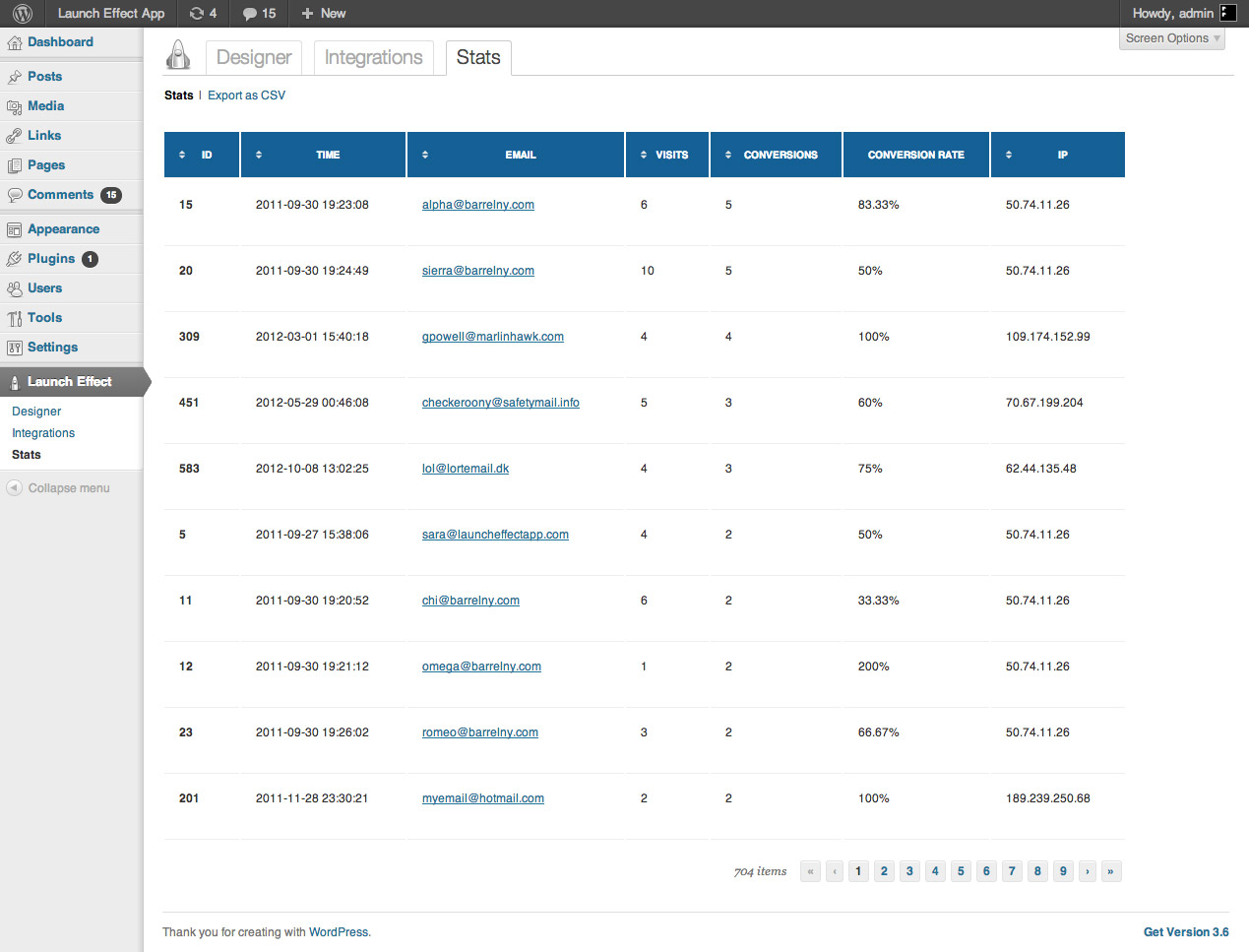Click the Export as CSV link
Viewport: 1249px width, 952px height.
246,95
